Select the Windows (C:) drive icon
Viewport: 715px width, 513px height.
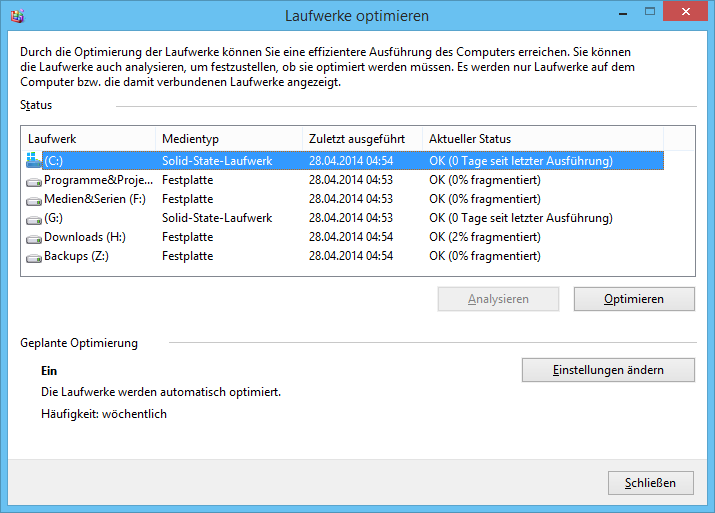click(35, 160)
